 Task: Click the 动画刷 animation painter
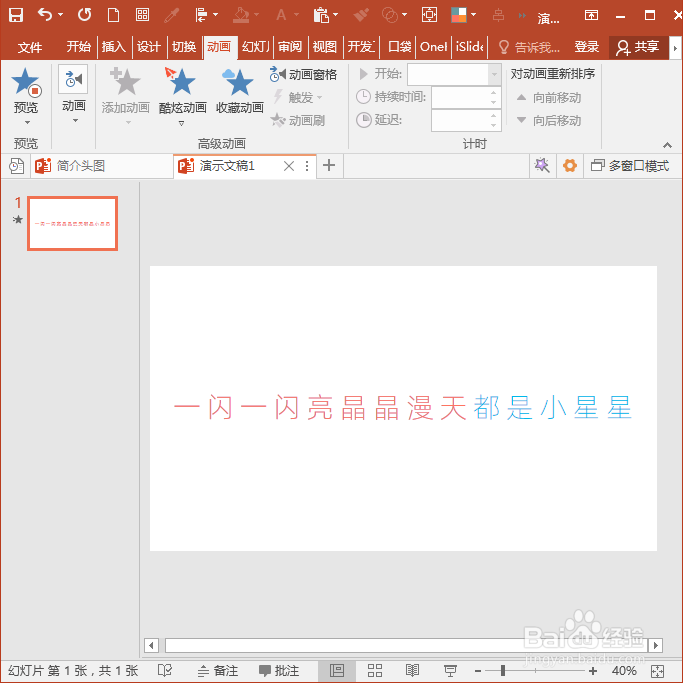pos(297,120)
